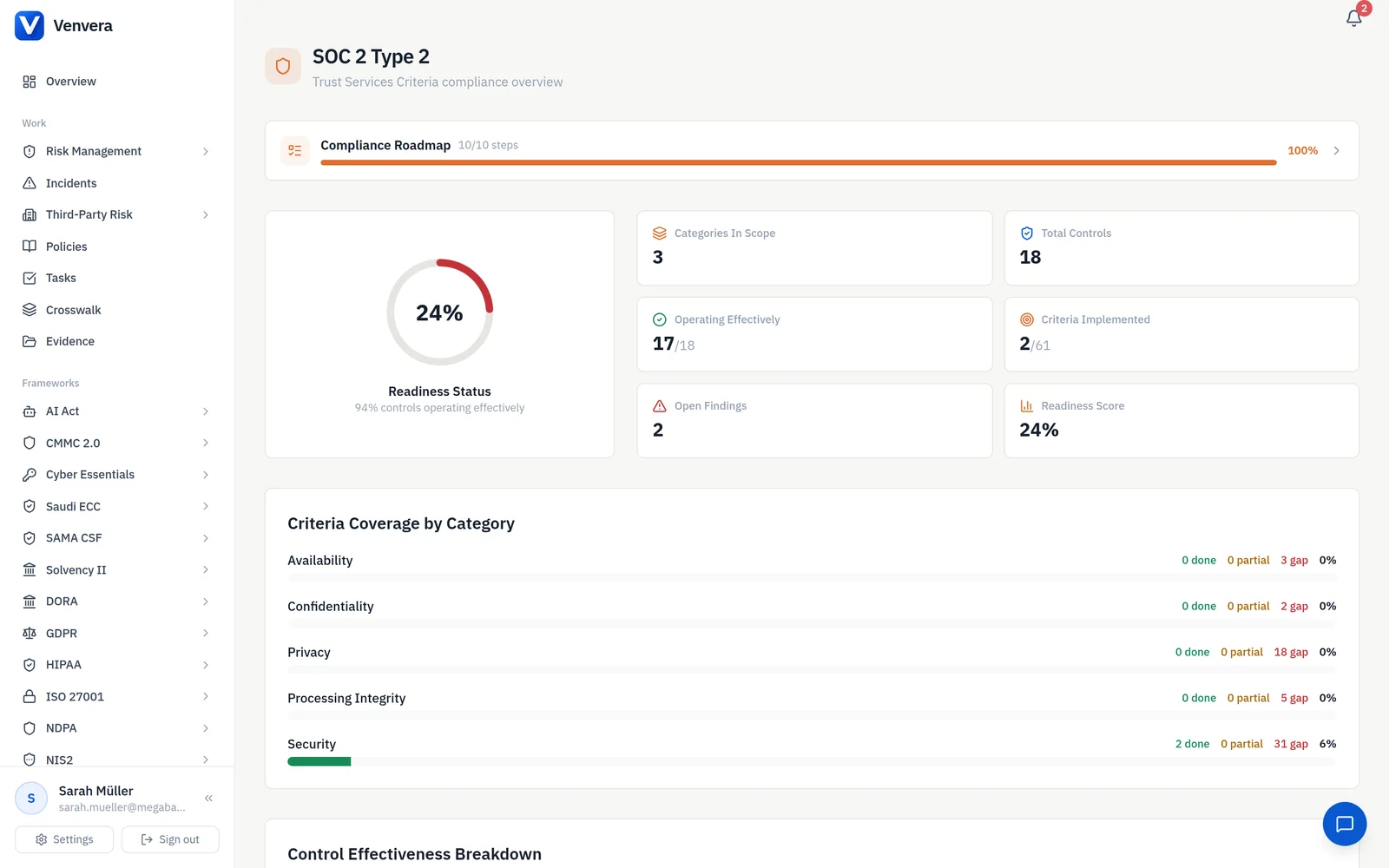The image size is (1389, 868).
Task: Click '2 done' in Security row
Action: (x=1192, y=744)
